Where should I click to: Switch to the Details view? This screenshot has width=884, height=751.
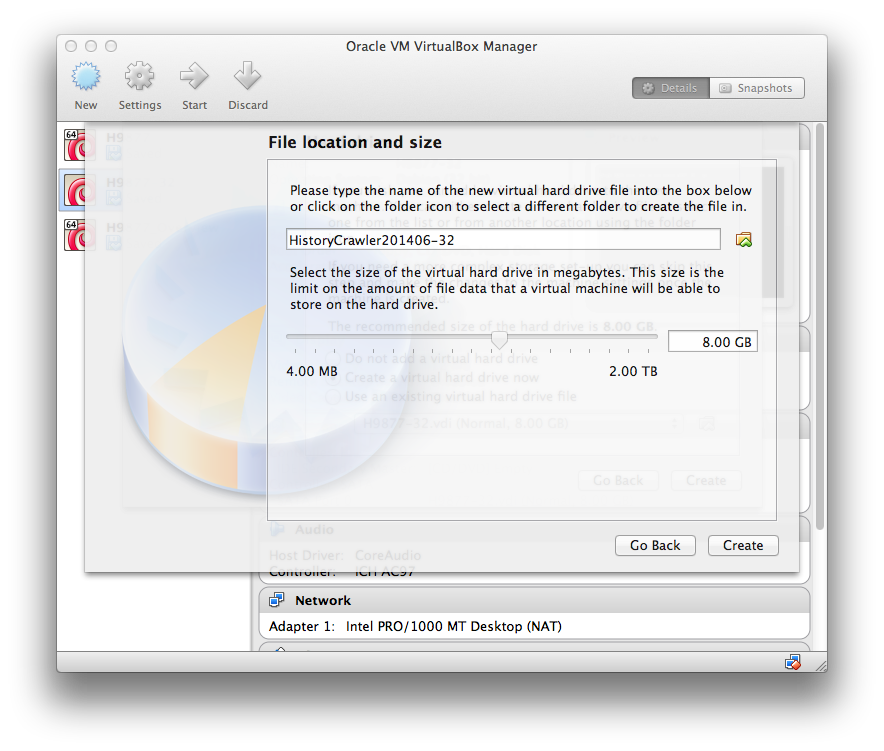point(670,88)
